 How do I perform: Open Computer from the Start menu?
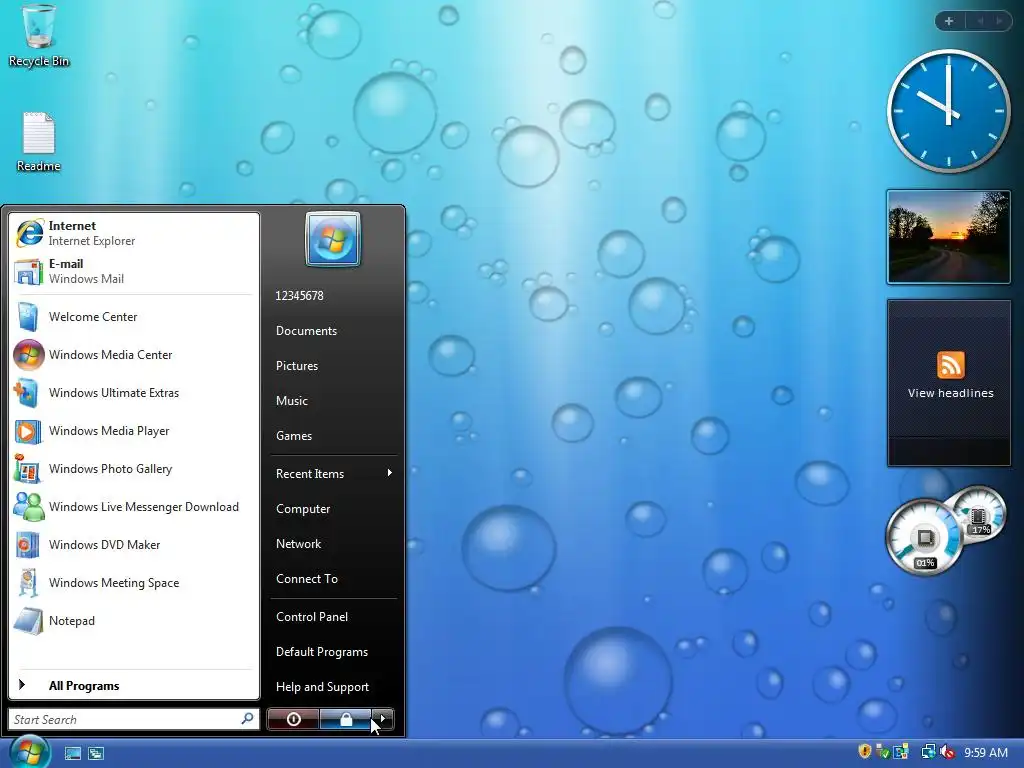pyautogui.click(x=333, y=509)
